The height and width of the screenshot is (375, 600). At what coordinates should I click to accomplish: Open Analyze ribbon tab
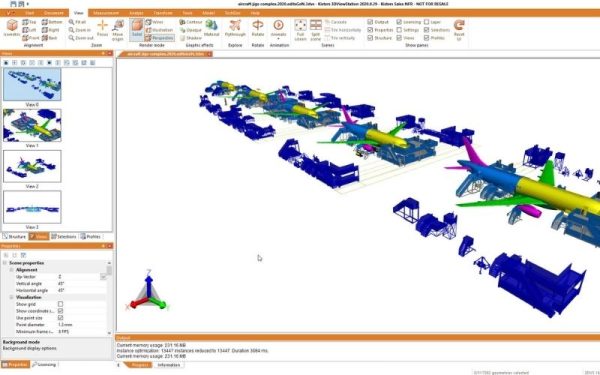[136, 13]
